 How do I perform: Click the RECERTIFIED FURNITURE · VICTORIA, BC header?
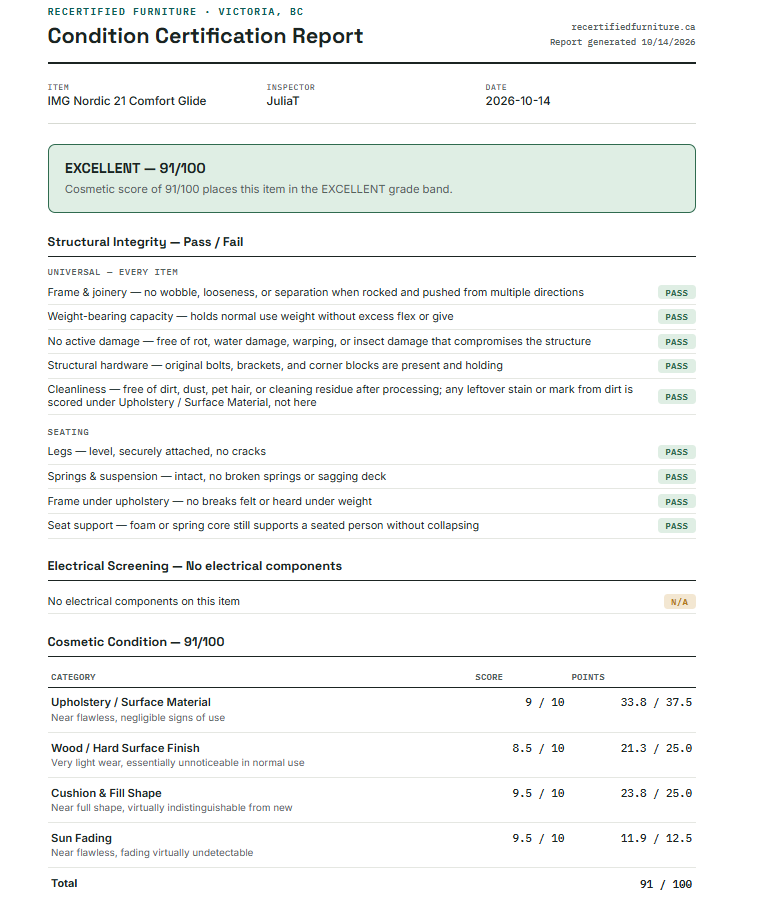pos(175,11)
